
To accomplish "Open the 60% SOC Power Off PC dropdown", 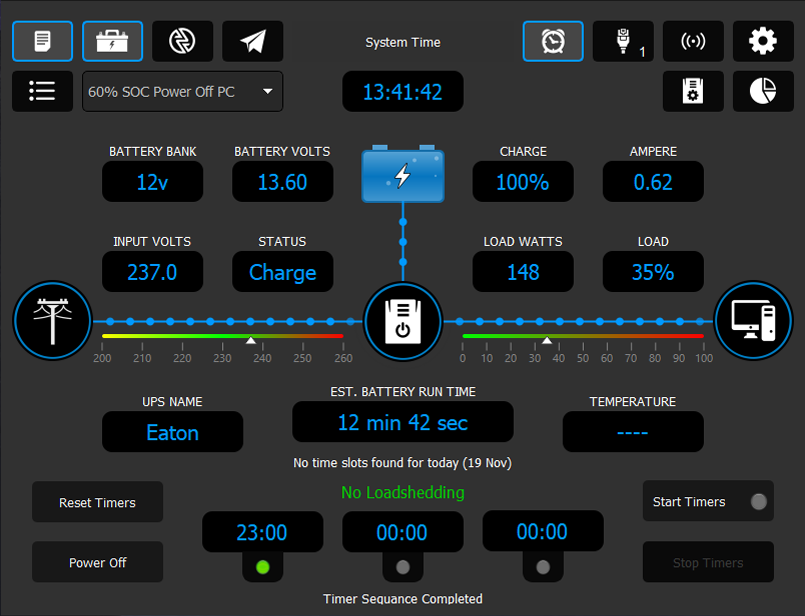I will tap(182, 91).
